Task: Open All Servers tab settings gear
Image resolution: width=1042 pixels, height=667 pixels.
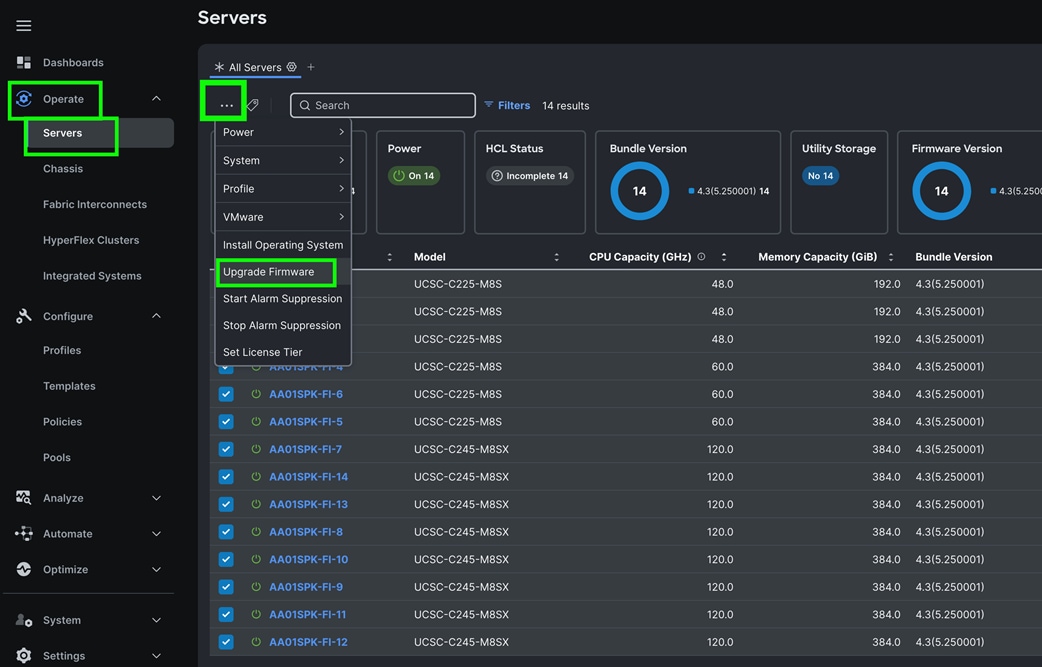Action: (x=292, y=67)
